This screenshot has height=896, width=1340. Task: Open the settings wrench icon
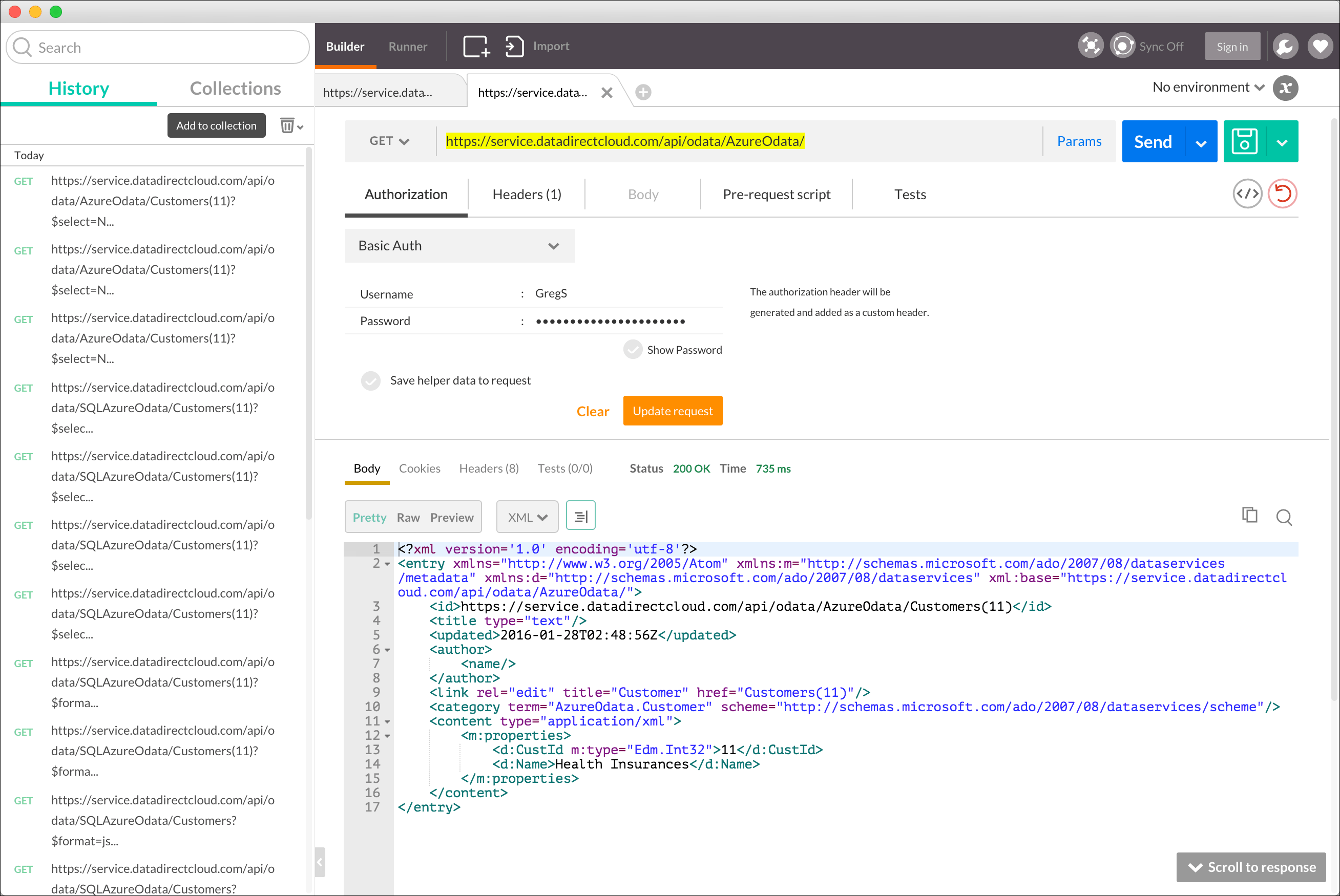click(x=1285, y=46)
